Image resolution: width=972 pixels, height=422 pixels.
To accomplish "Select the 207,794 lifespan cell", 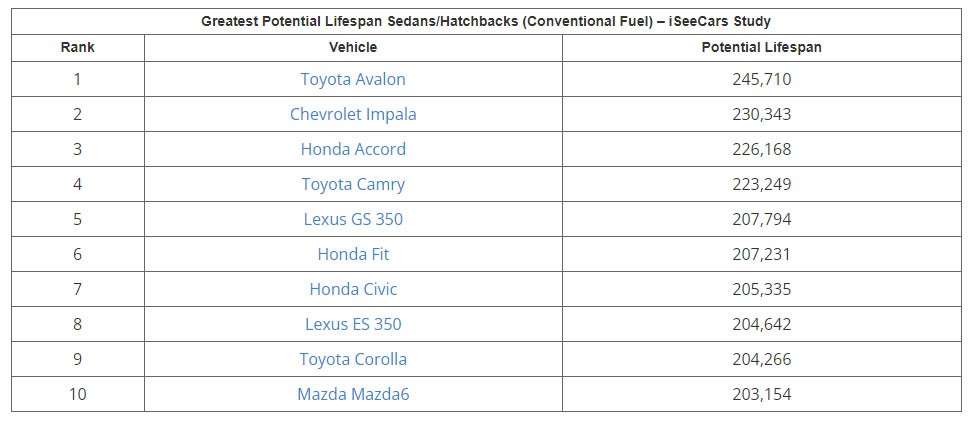I will click(761, 219).
